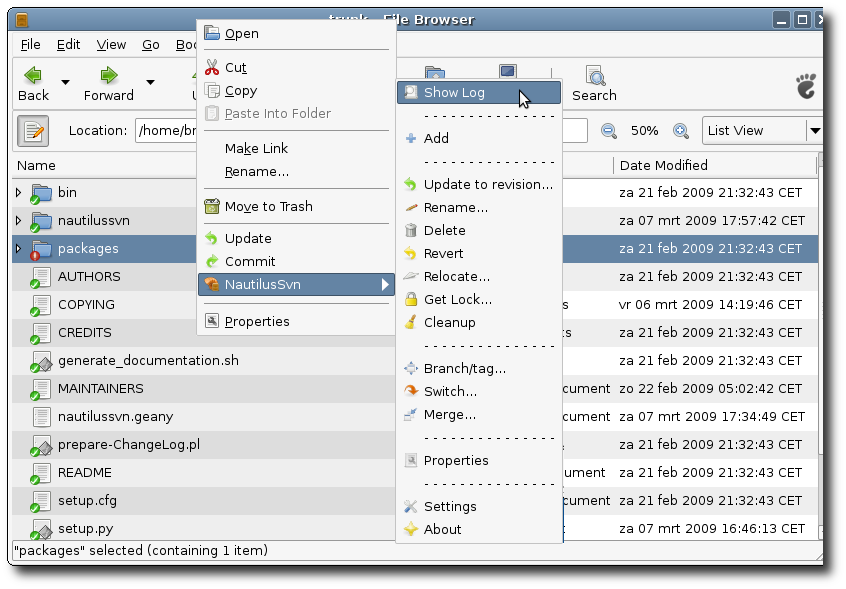Click the Switch... orange arrow icon
Screen dimensions: 846x589
tap(411, 391)
